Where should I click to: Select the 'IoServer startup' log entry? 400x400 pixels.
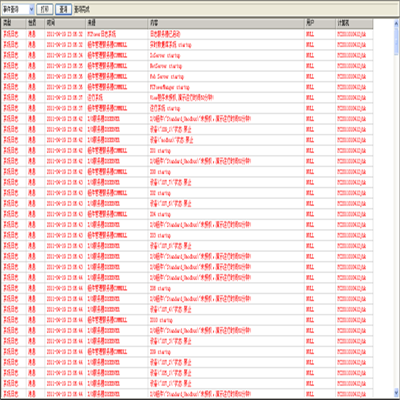[x=187, y=55]
